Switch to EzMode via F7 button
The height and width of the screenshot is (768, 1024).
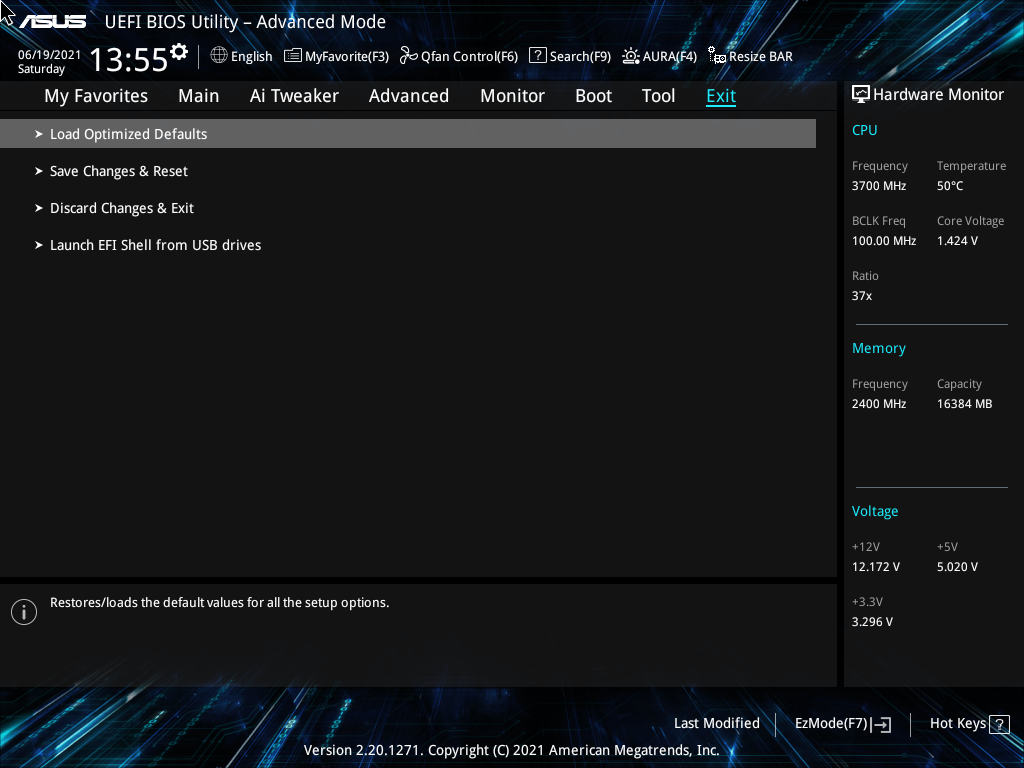pyautogui.click(x=841, y=723)
